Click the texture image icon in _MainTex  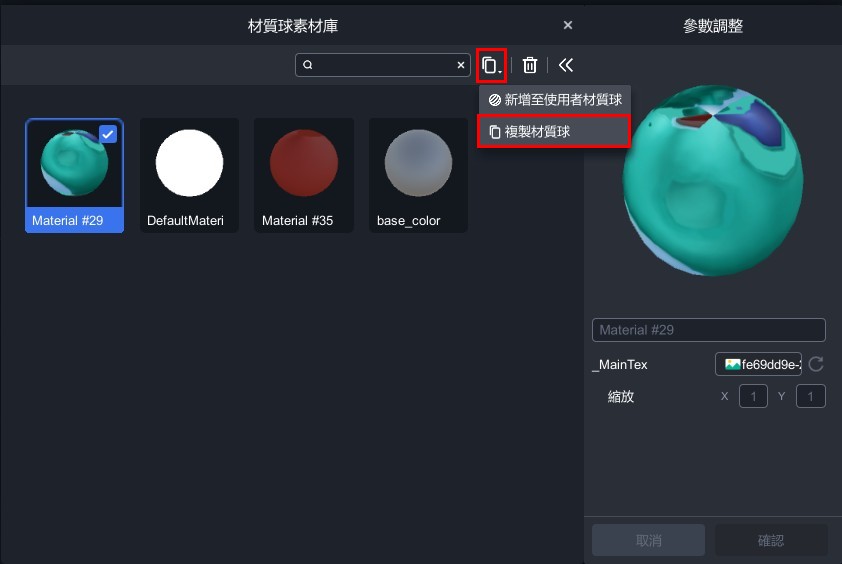pos(732,365)
